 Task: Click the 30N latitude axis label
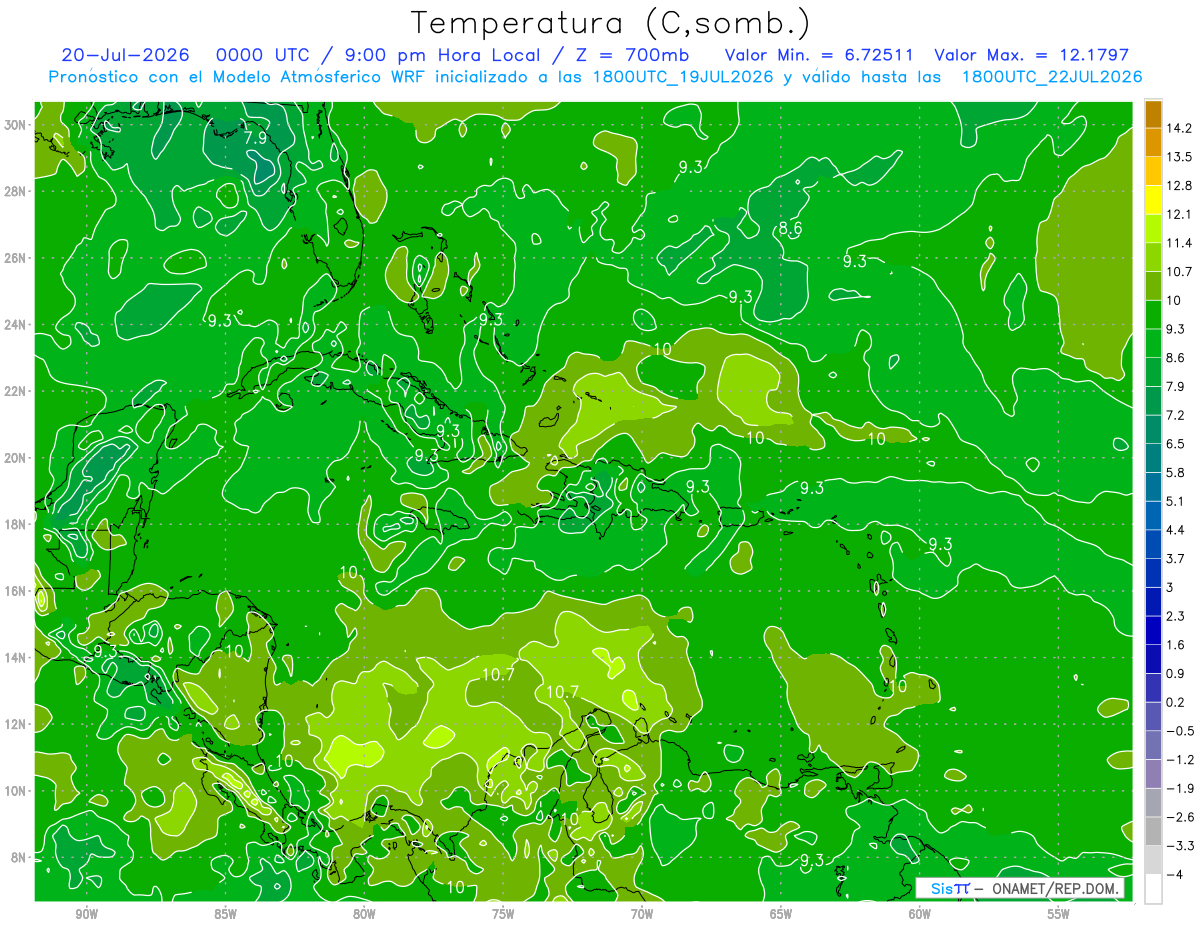point(16,125)
